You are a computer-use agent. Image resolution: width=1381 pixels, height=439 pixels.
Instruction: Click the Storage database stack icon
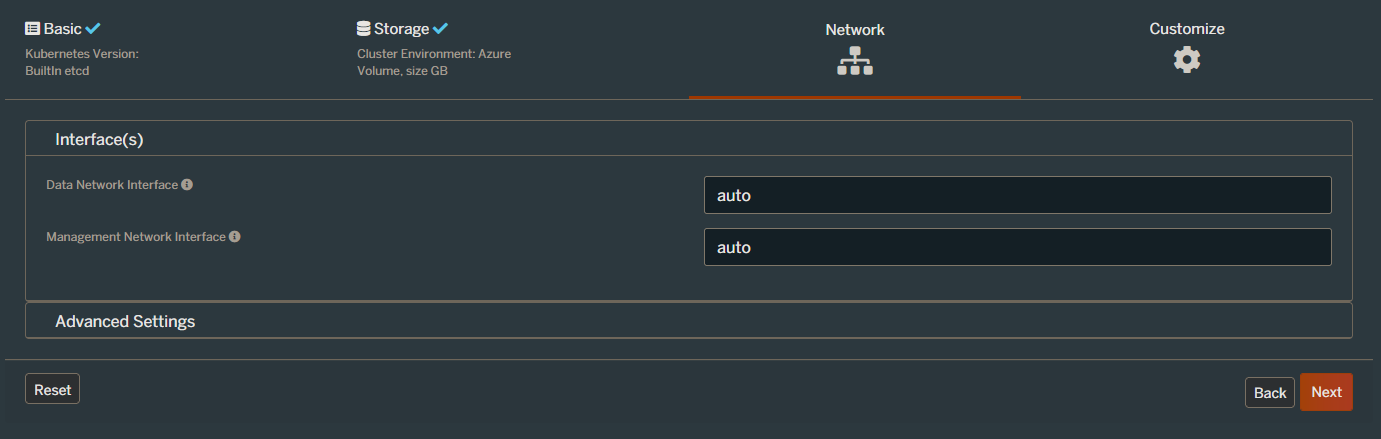point(363,29)
